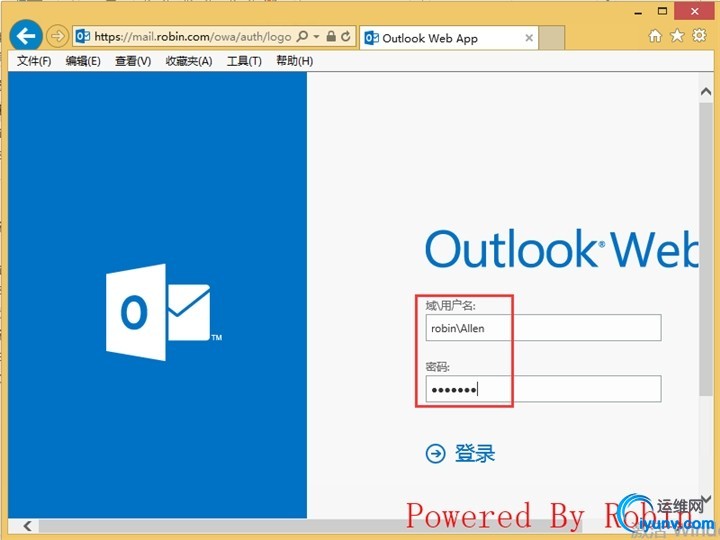Click the security lock icon
Image resolution: width=720 pixels, height=540 pixels.
[331, 36]
